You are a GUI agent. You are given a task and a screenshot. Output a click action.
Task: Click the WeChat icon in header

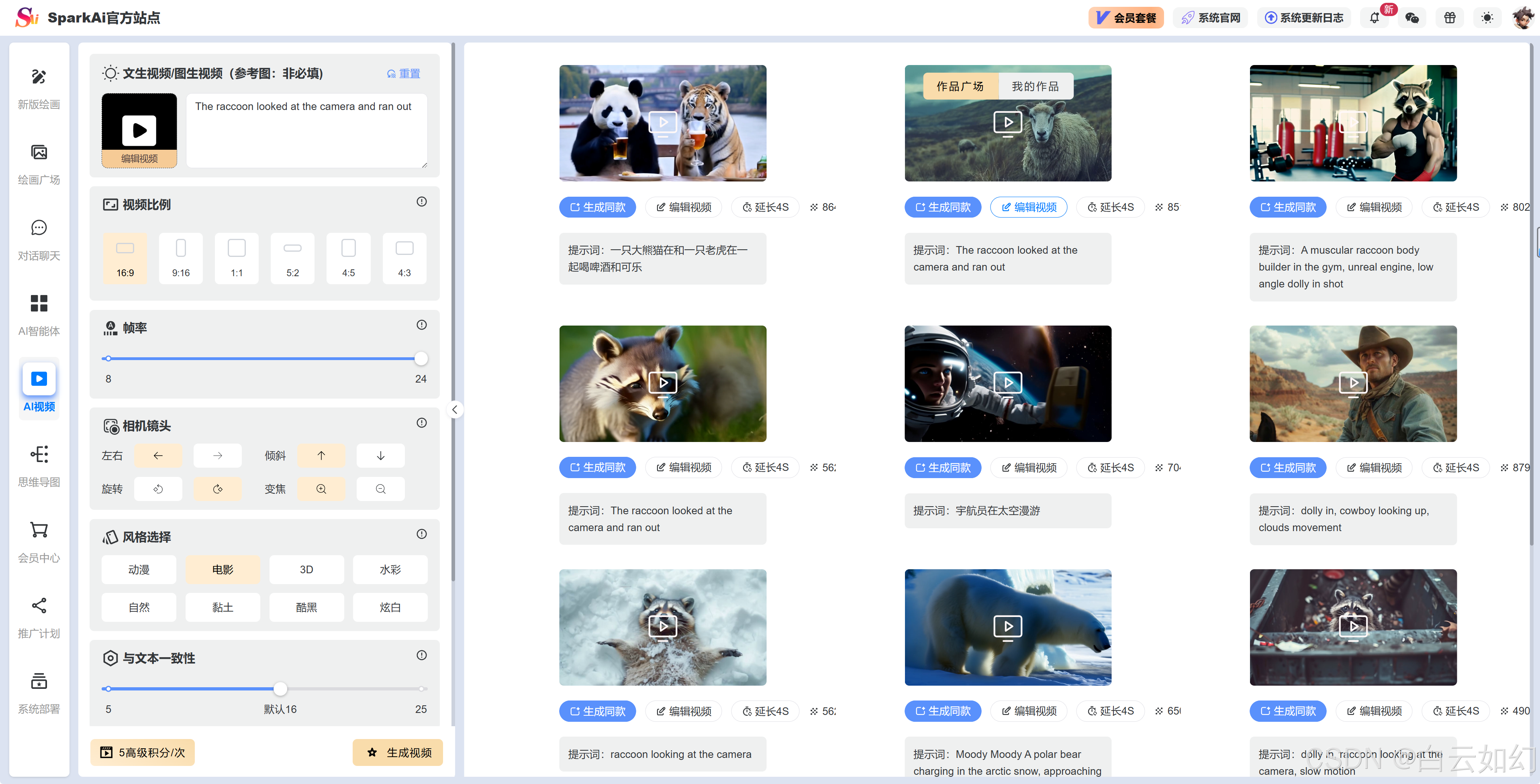(1412, 18)
